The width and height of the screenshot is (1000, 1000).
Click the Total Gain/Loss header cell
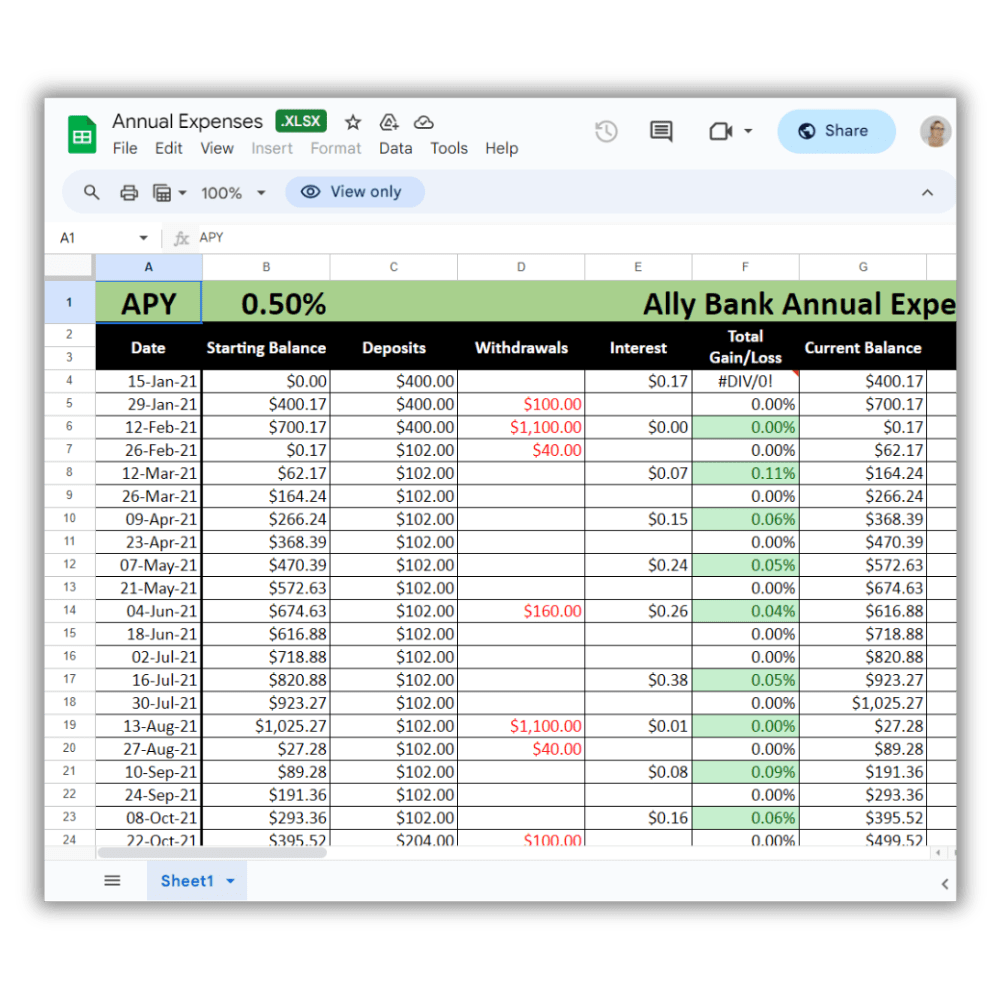(x=745, y=348)
